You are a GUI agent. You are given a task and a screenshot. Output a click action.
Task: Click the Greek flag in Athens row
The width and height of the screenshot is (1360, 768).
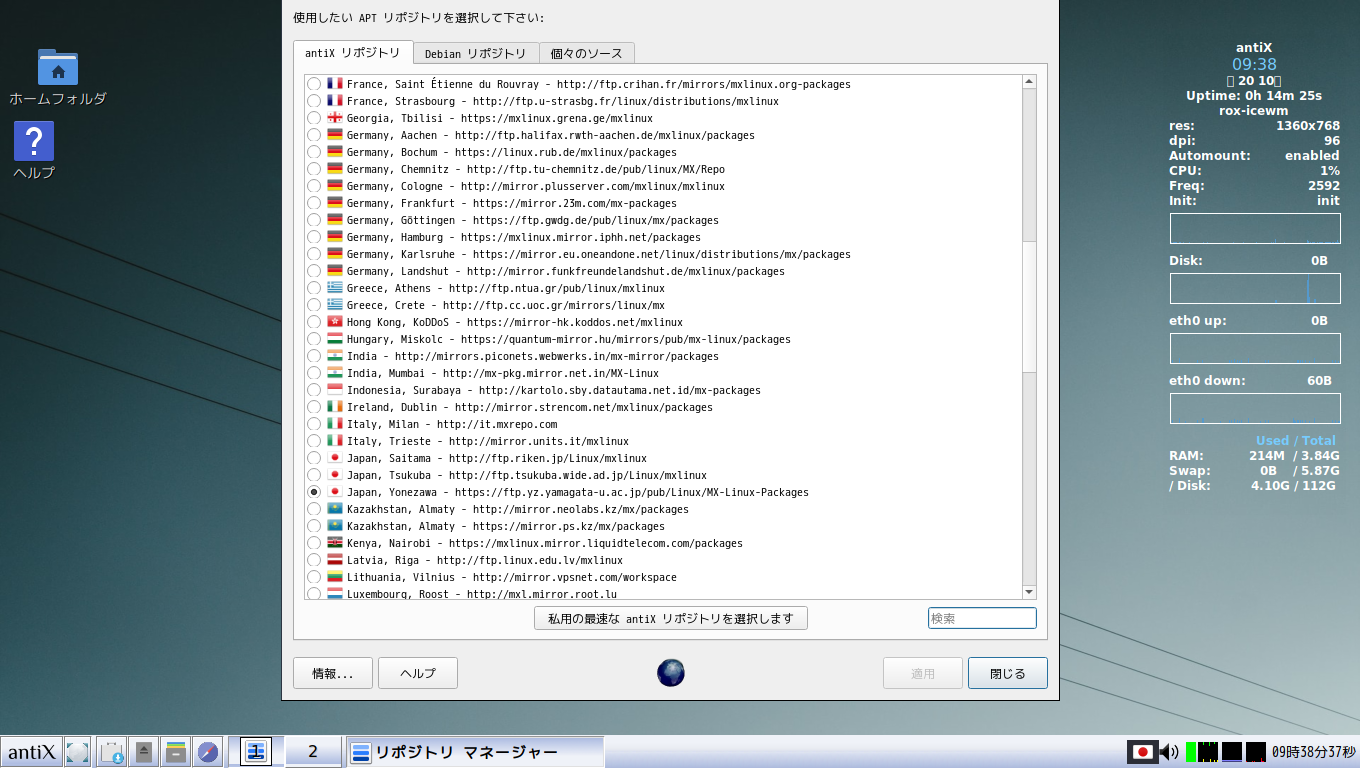click(x=335, y=288)
